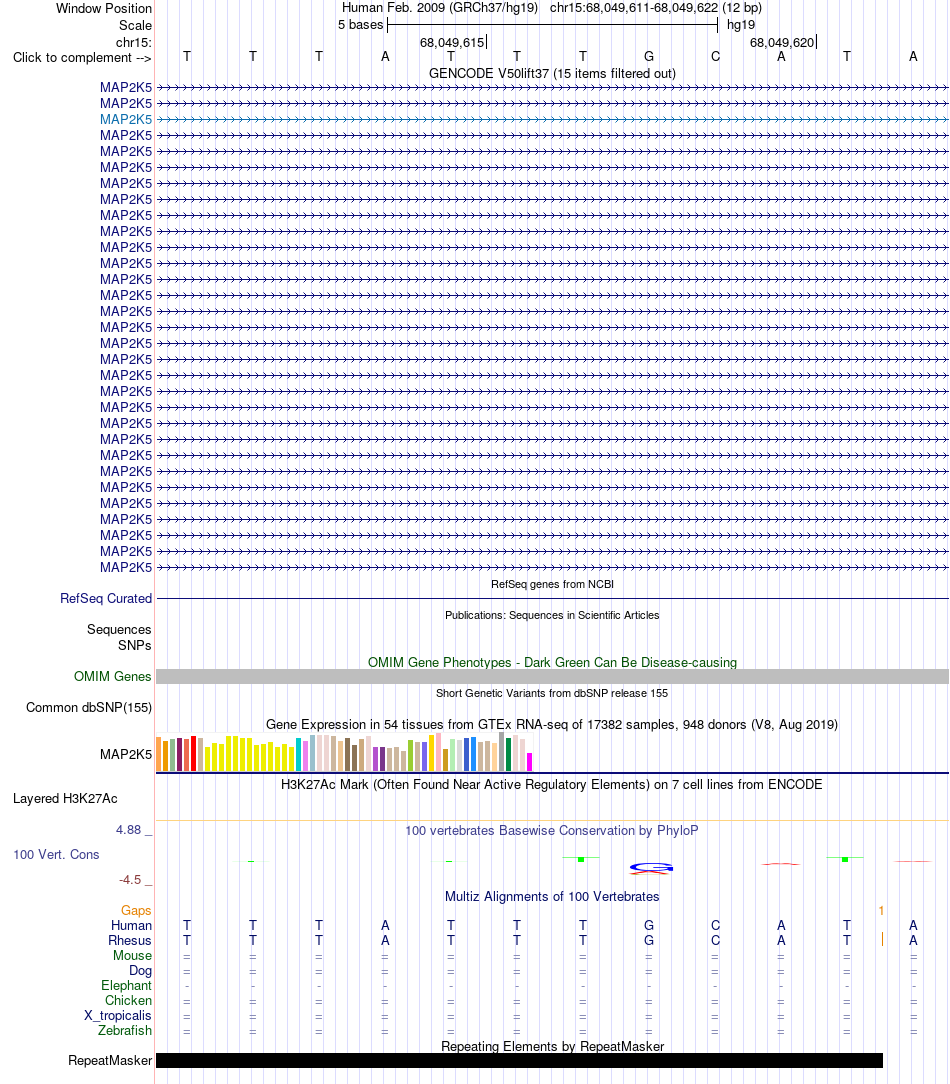Image resolution: width=950 pixels, height=1084 pixels.
Task: Click 'Human Feb. 2009 (GRCh37/hg19)' heading
Action: click(440, 8)
